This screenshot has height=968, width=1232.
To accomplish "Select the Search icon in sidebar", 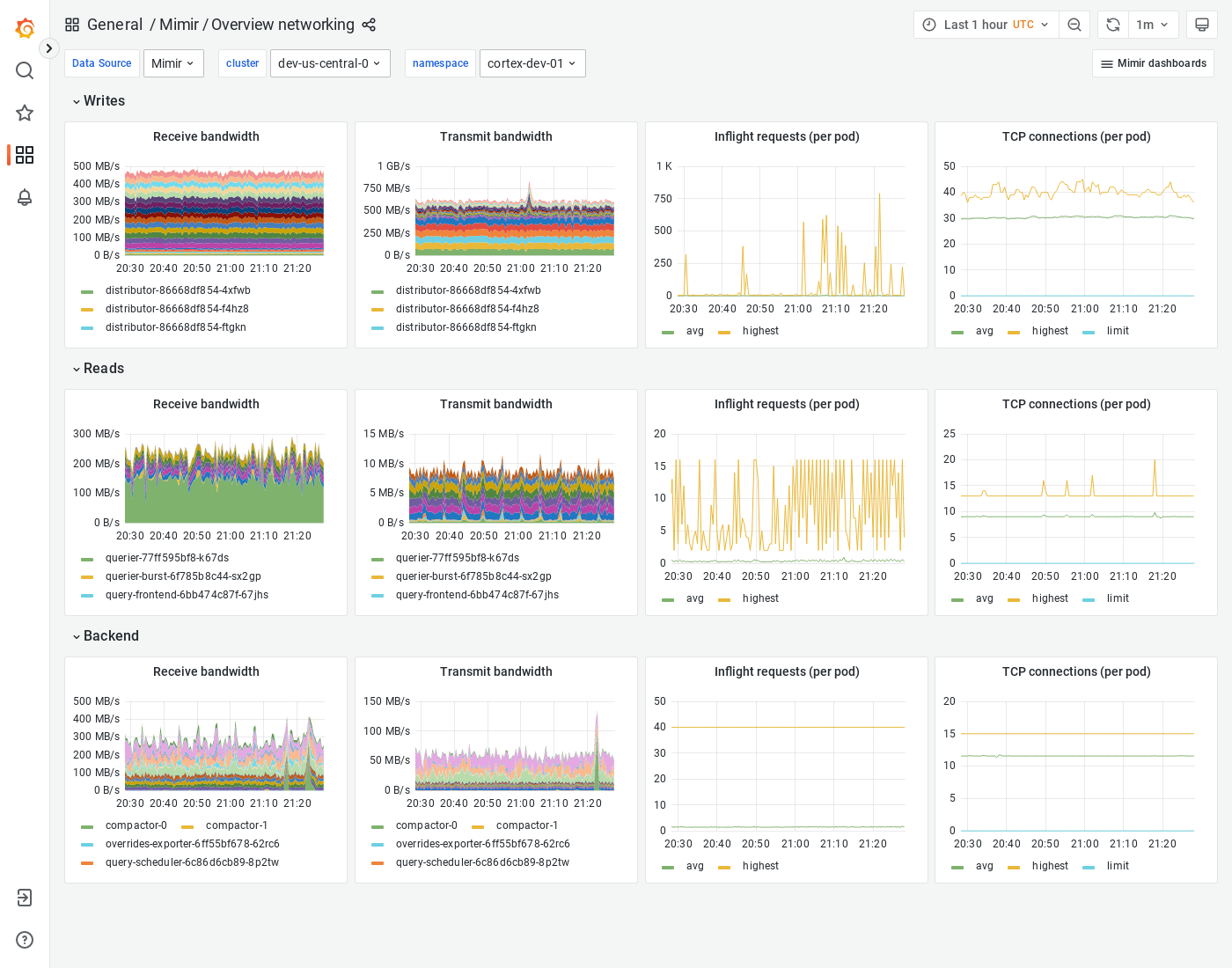I will pyautogui.click(x=25, y=70).
